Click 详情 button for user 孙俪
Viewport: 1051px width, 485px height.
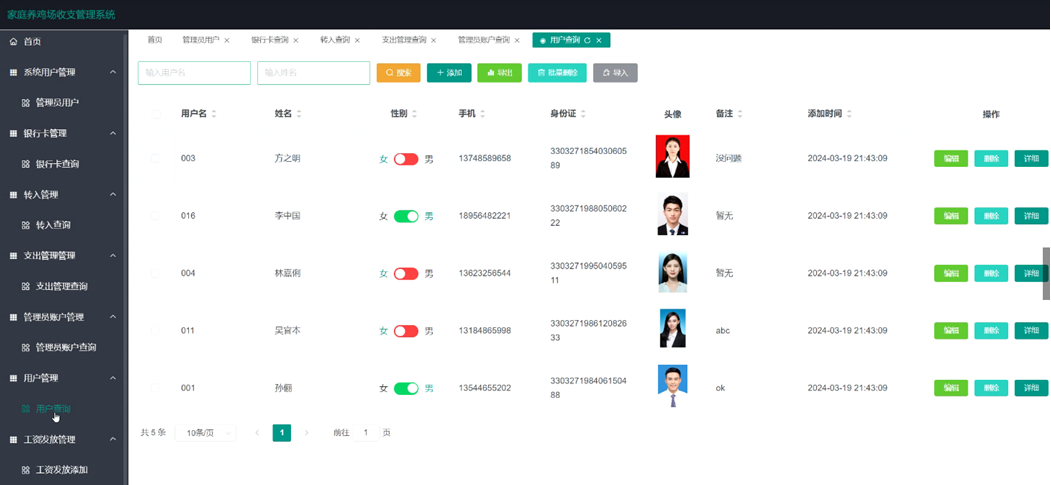[1031, 388]
